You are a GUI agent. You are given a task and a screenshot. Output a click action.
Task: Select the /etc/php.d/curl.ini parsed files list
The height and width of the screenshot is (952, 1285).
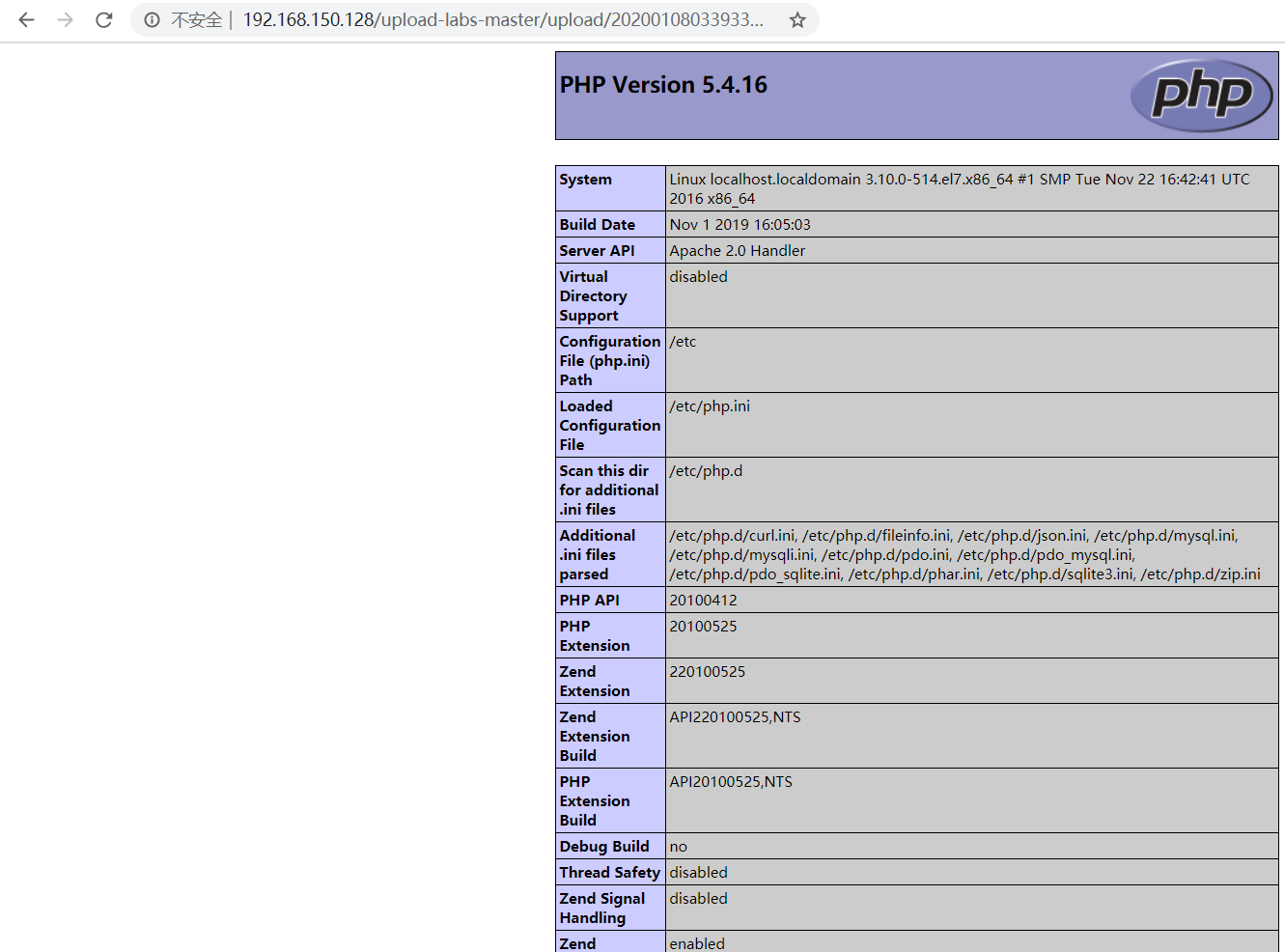[965, 555]
